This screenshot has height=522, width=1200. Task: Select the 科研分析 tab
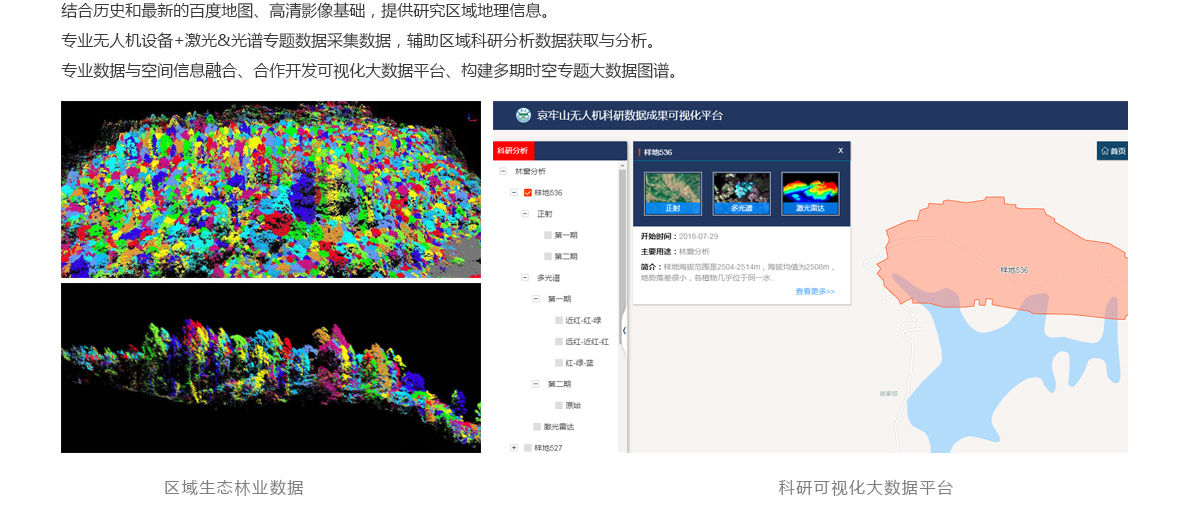514,151
